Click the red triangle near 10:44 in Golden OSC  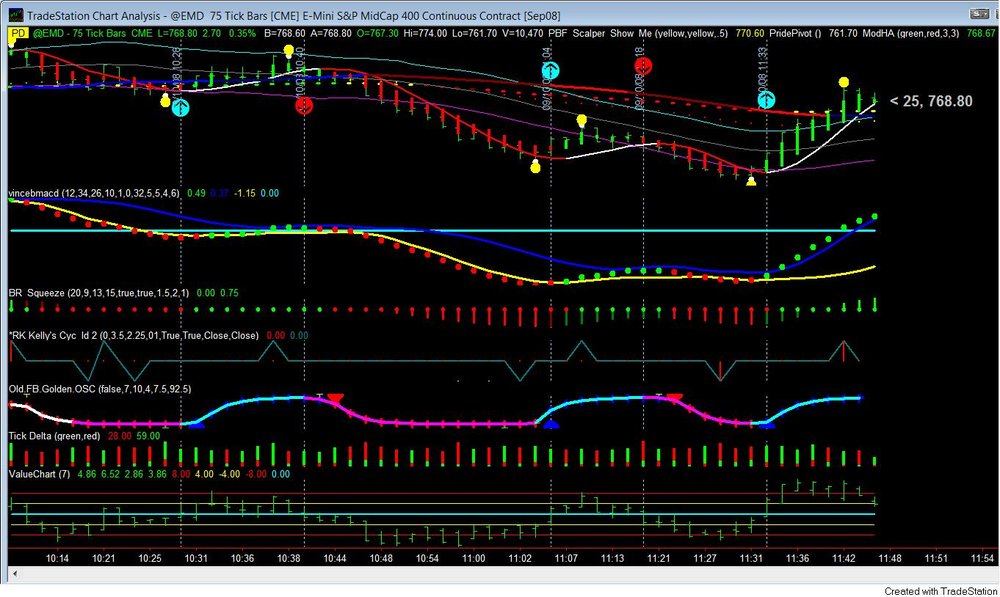pyautogui.click(x=335, y=399)
